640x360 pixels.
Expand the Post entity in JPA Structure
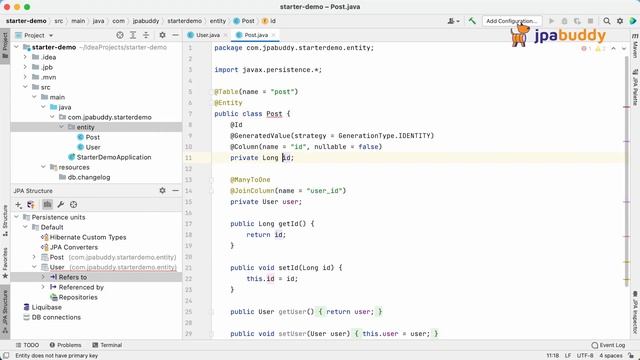pos(34,257)
